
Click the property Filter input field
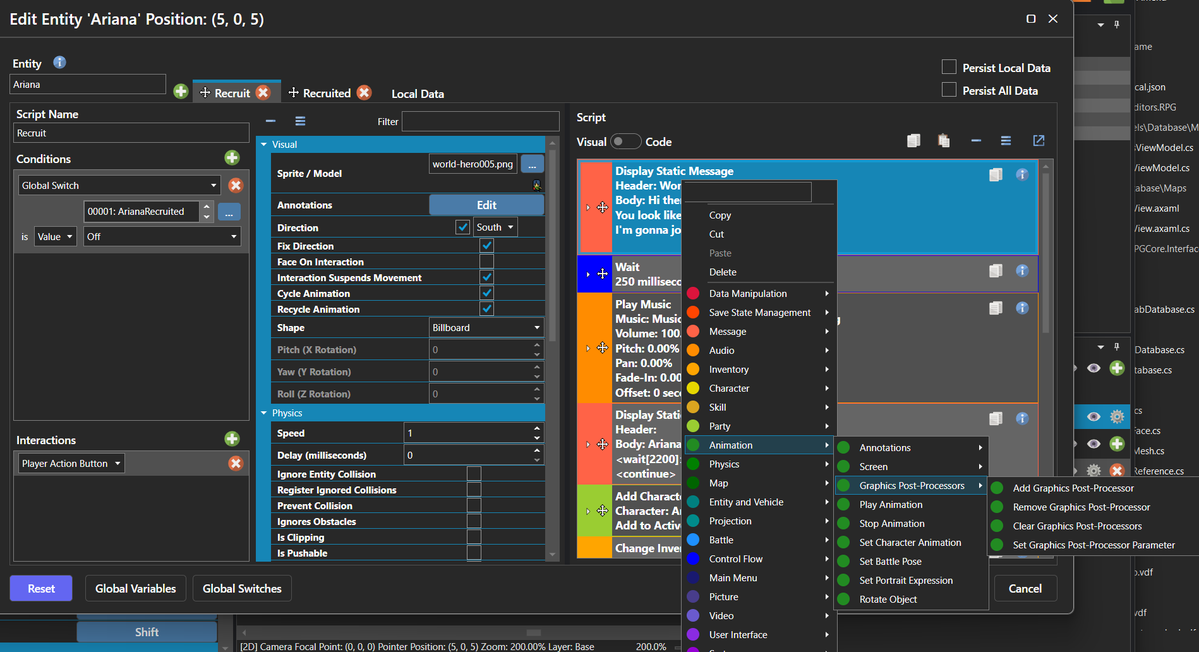click(480, 121)
